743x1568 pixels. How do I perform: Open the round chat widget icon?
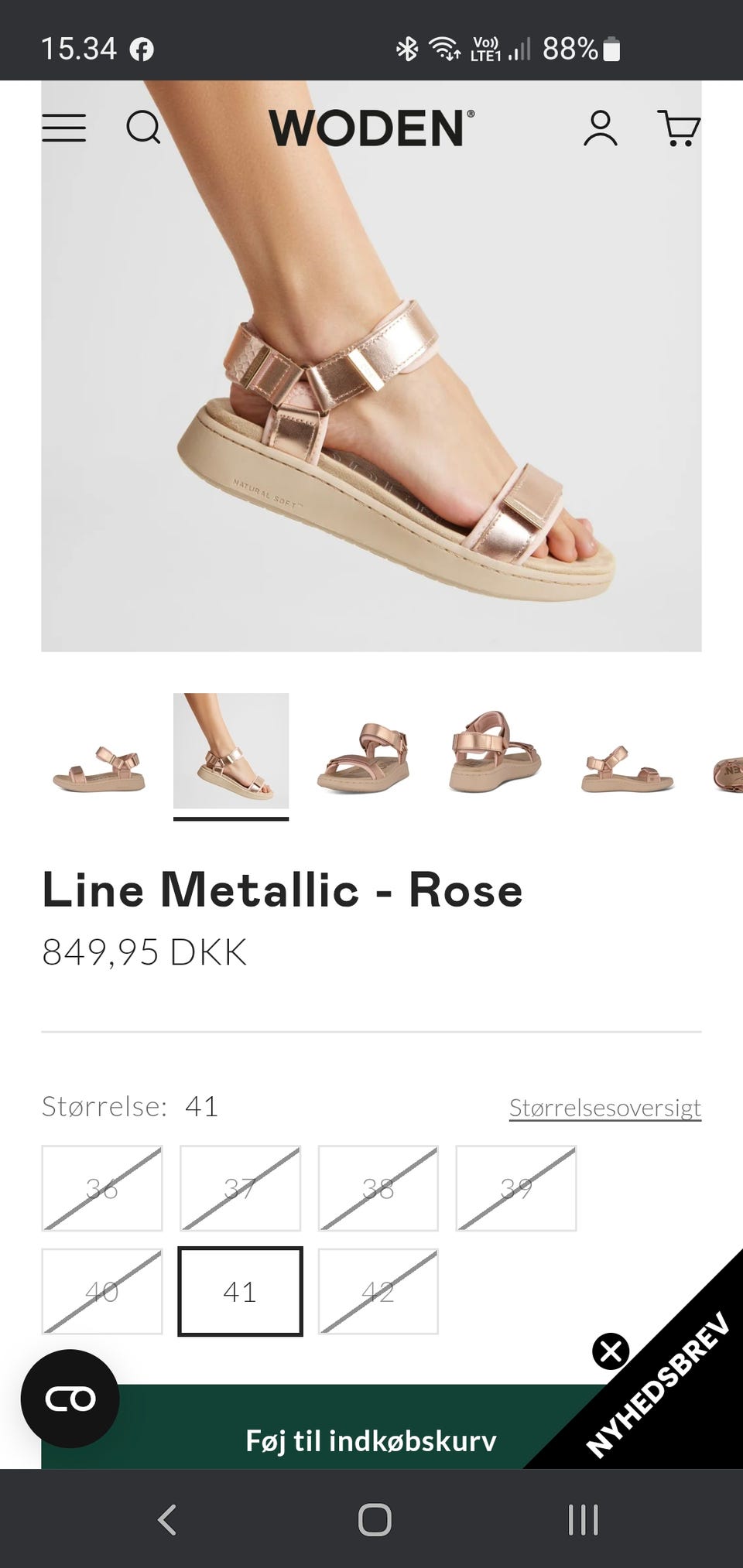[70, 1398]
